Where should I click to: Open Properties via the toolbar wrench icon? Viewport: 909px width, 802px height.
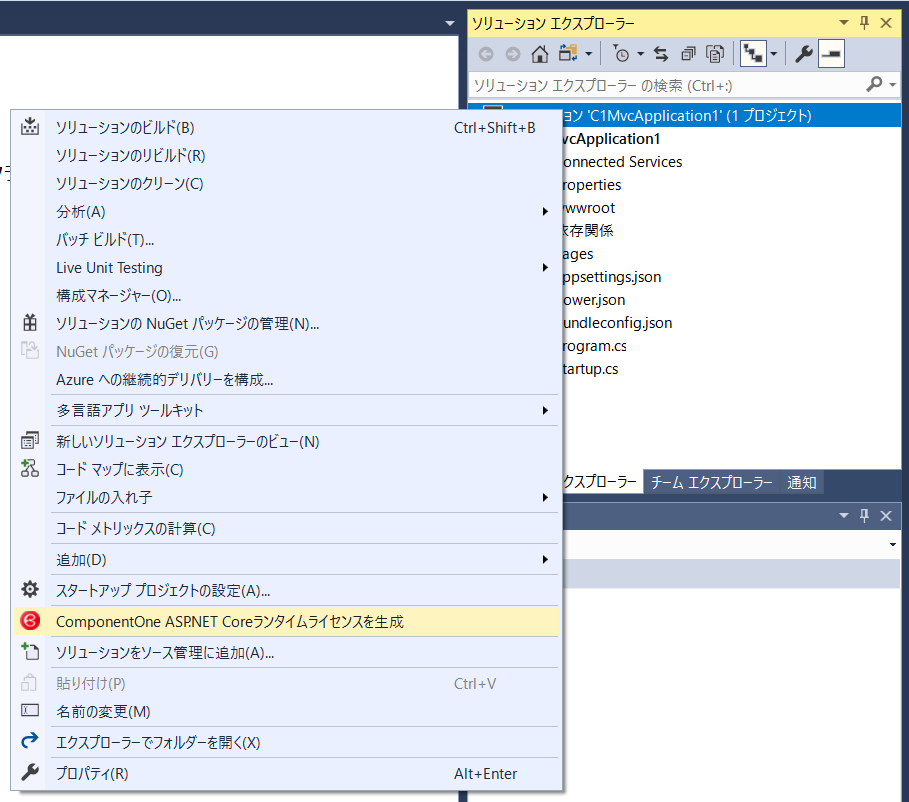(803, 55)
